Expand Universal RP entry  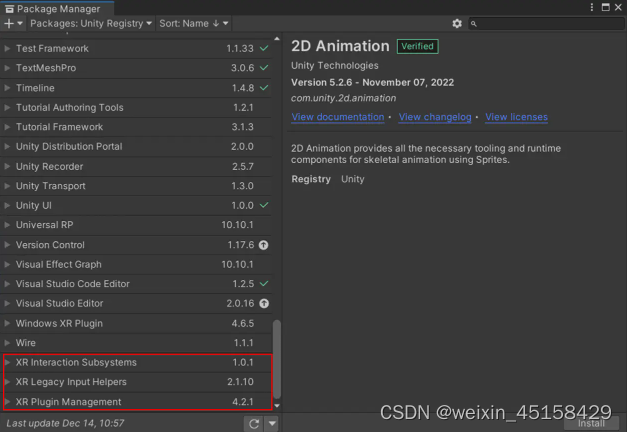point(7,225)
